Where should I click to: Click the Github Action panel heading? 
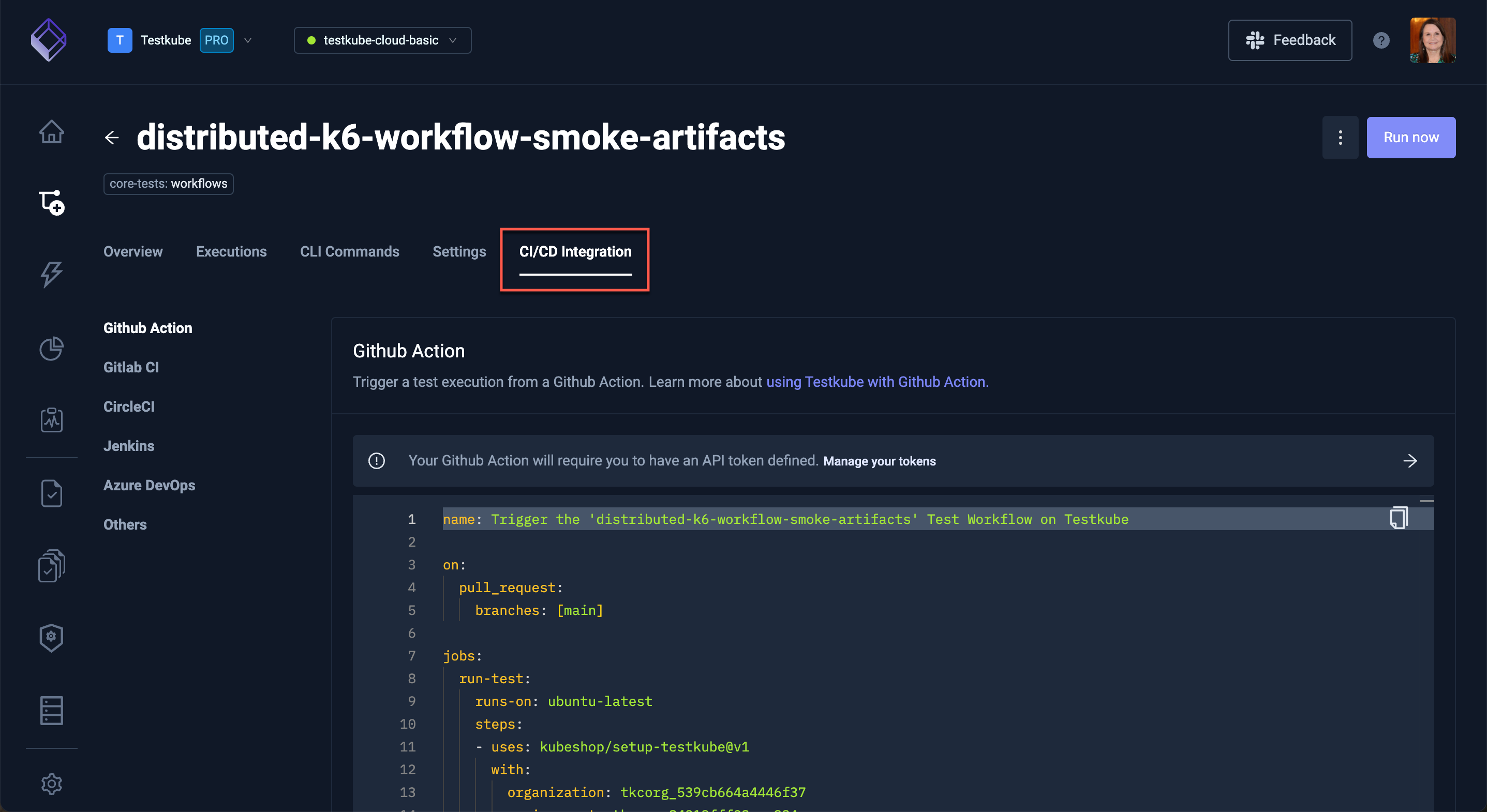point(408,351)
